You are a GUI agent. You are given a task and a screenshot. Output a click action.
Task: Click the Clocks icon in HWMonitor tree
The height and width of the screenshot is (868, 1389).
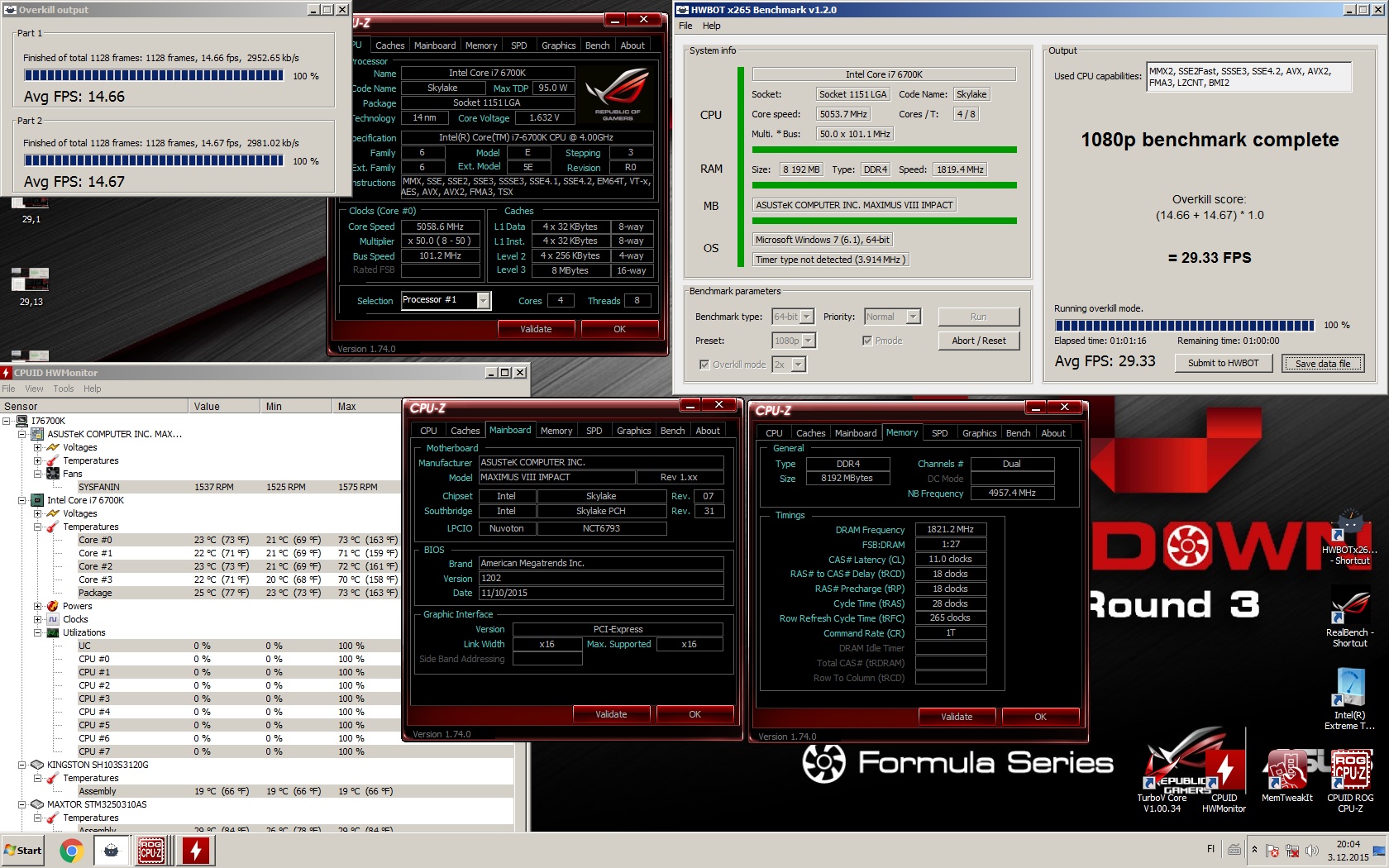tap(54, 619)
